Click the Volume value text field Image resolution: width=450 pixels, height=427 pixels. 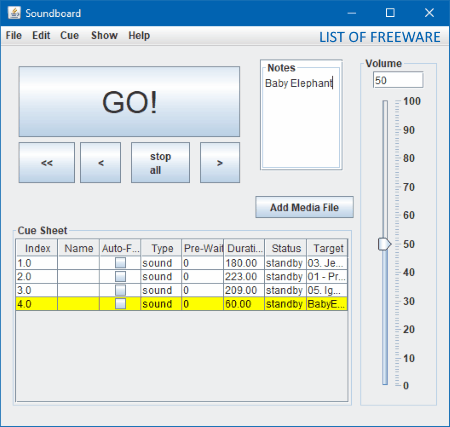(398, 80)
